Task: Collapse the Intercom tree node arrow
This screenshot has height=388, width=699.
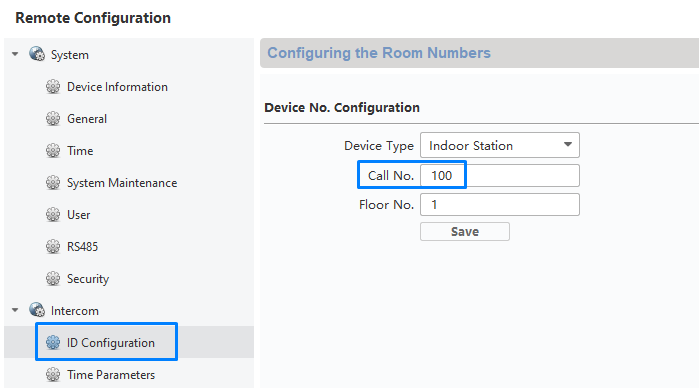Action: (x=15, y=310)
